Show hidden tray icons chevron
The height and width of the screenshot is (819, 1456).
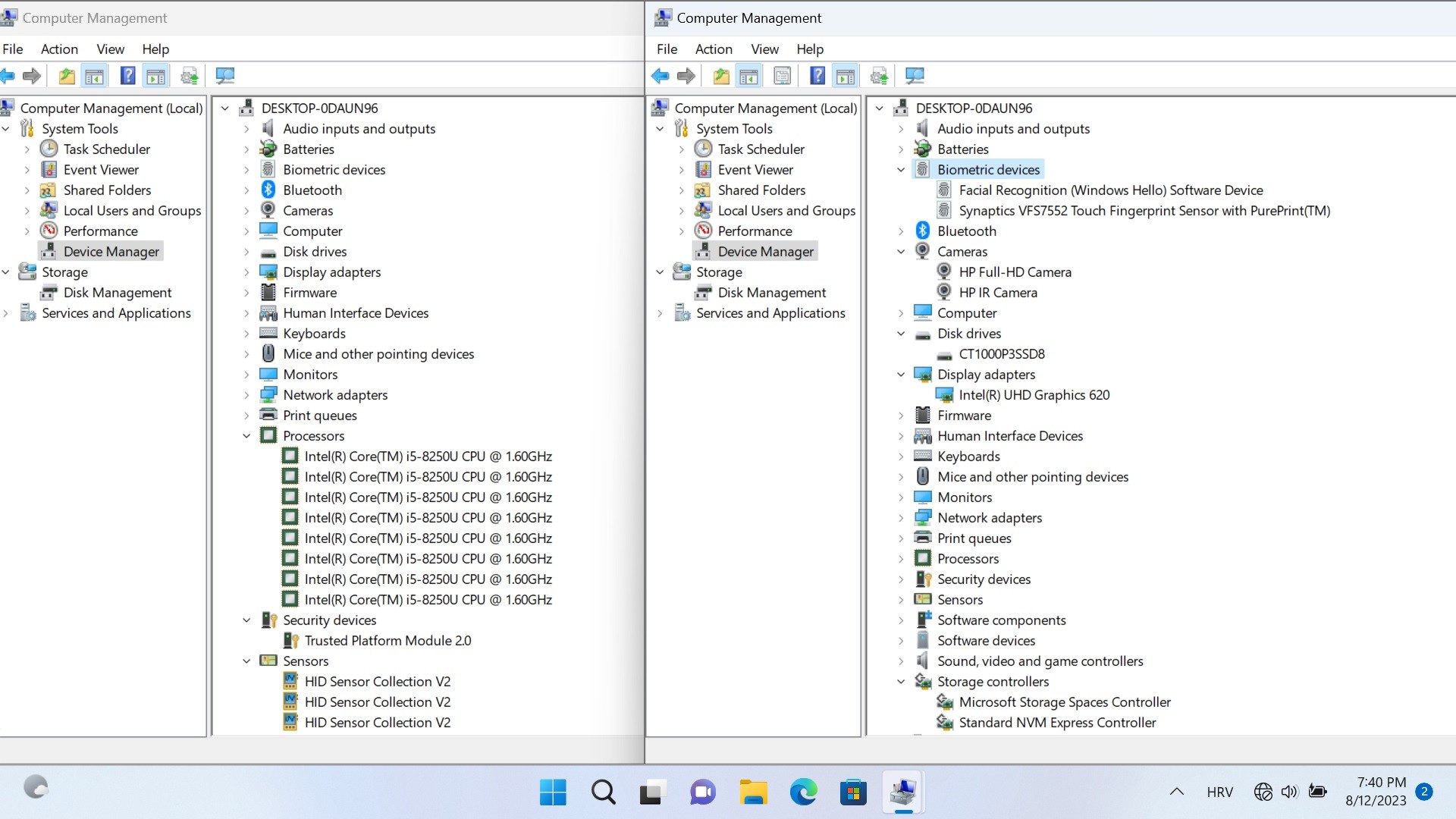[x=1177, y=792]
